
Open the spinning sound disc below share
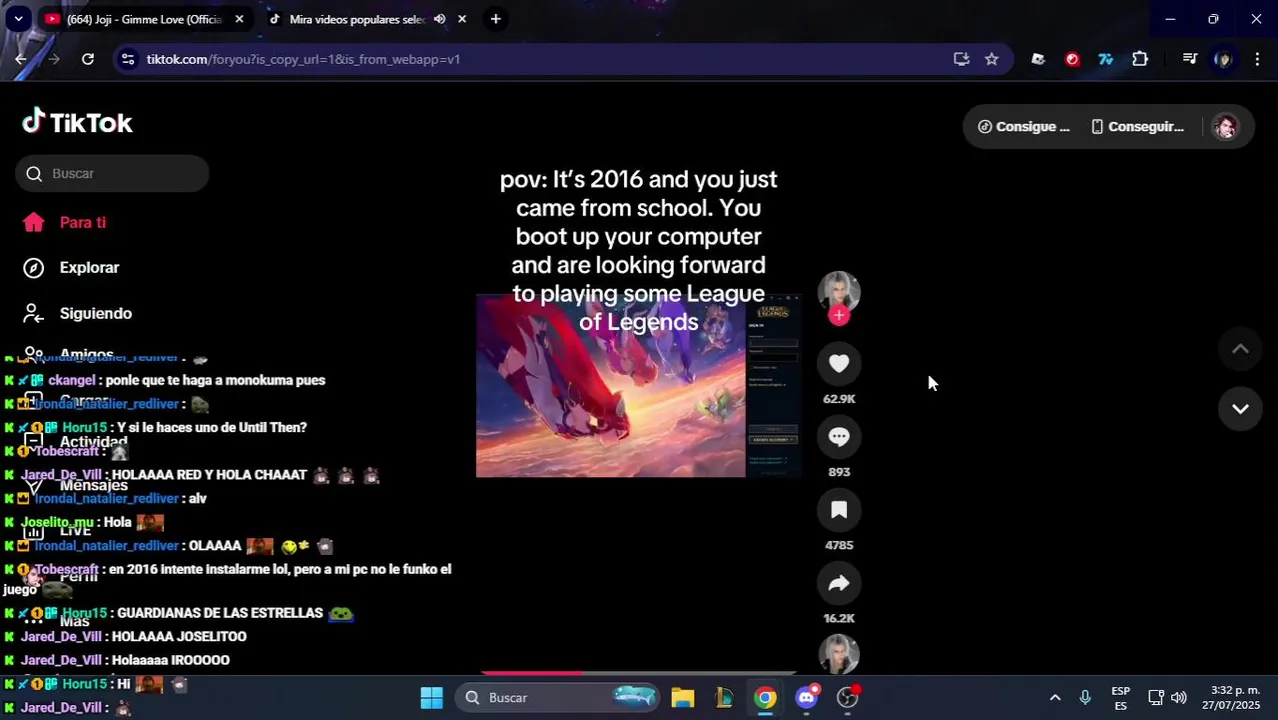point(839,654)
